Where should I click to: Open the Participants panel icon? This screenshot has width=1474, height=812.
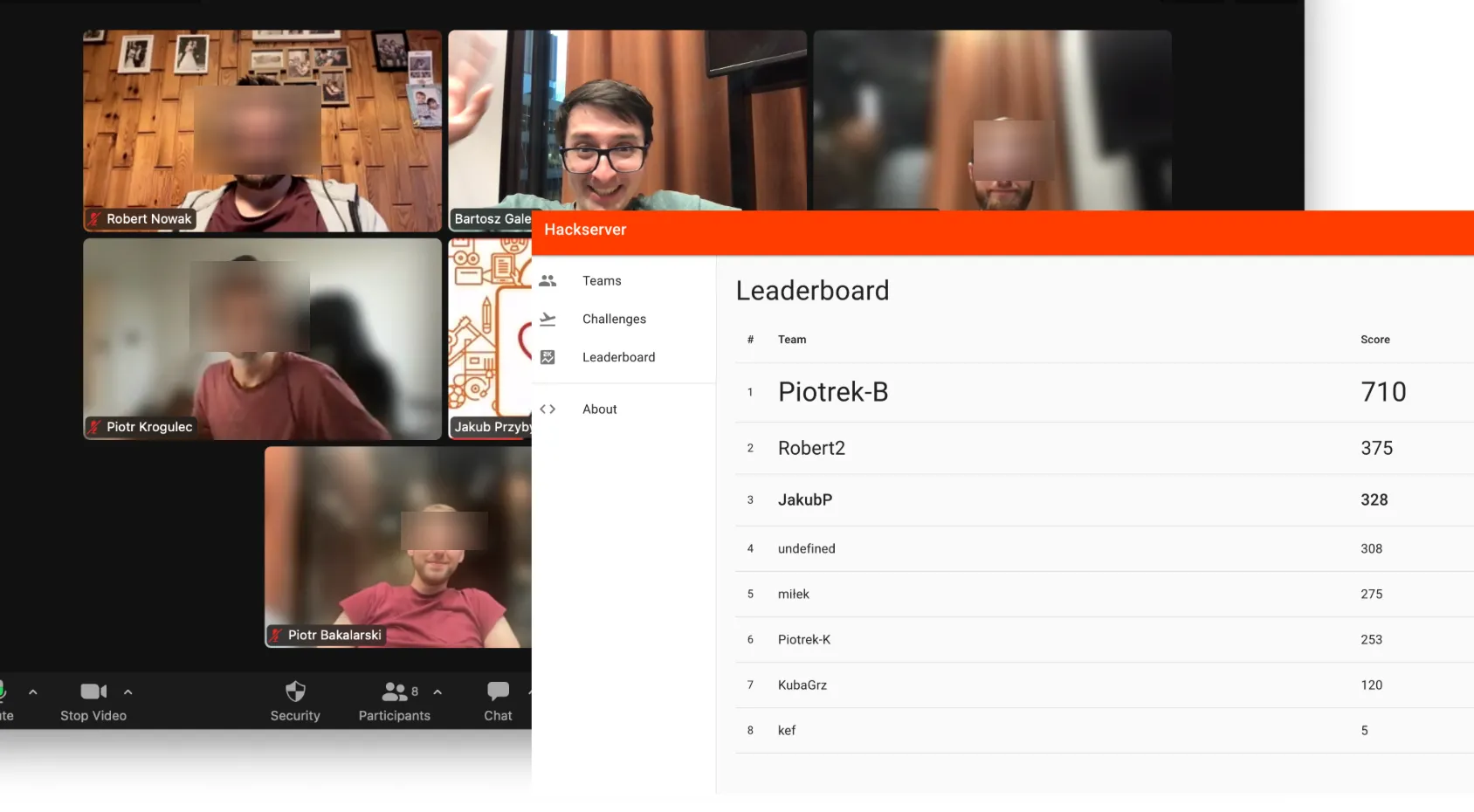point(394,692)
